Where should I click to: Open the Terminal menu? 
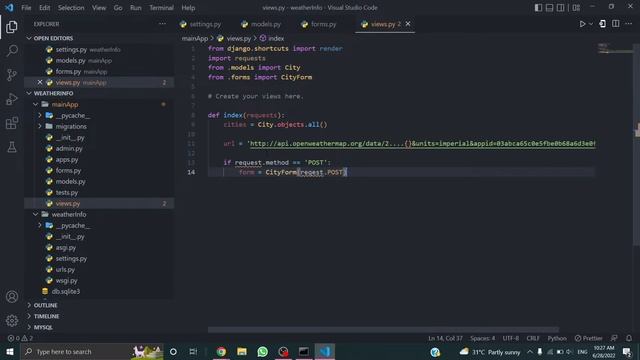coord(161,8)
